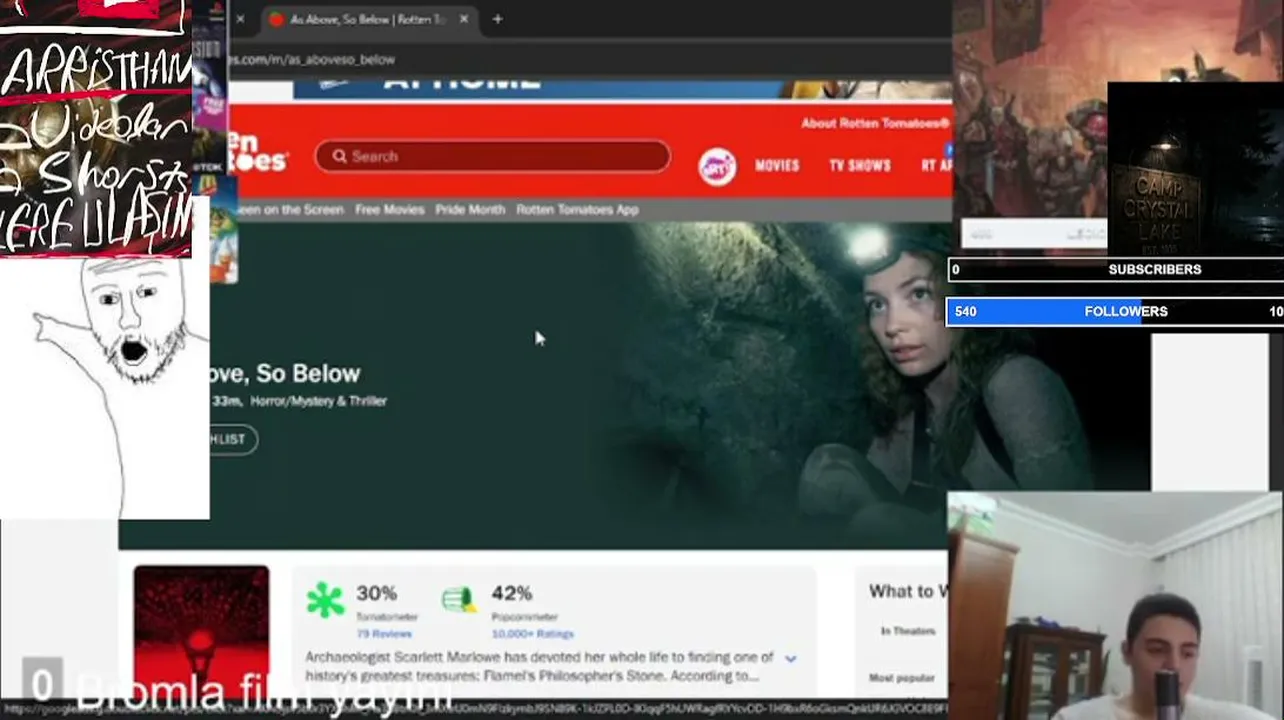Open the About Rotten Tomatoes link
Image resolution: width=1284 pixels, height=720 pixels.
(x=874, y=124)
